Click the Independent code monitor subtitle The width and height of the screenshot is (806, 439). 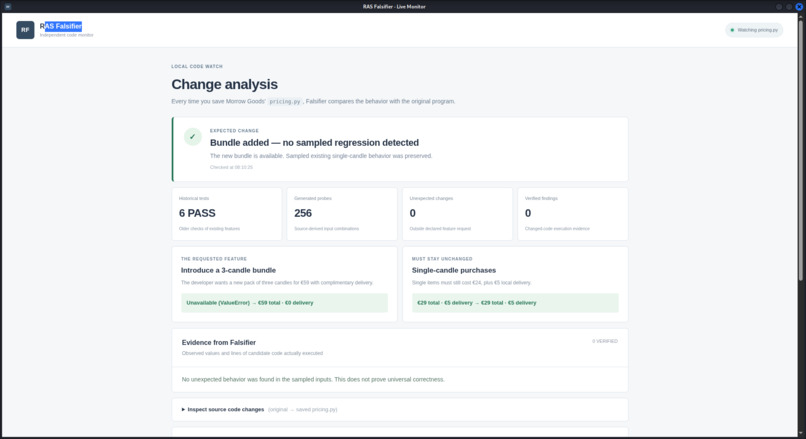67,35
